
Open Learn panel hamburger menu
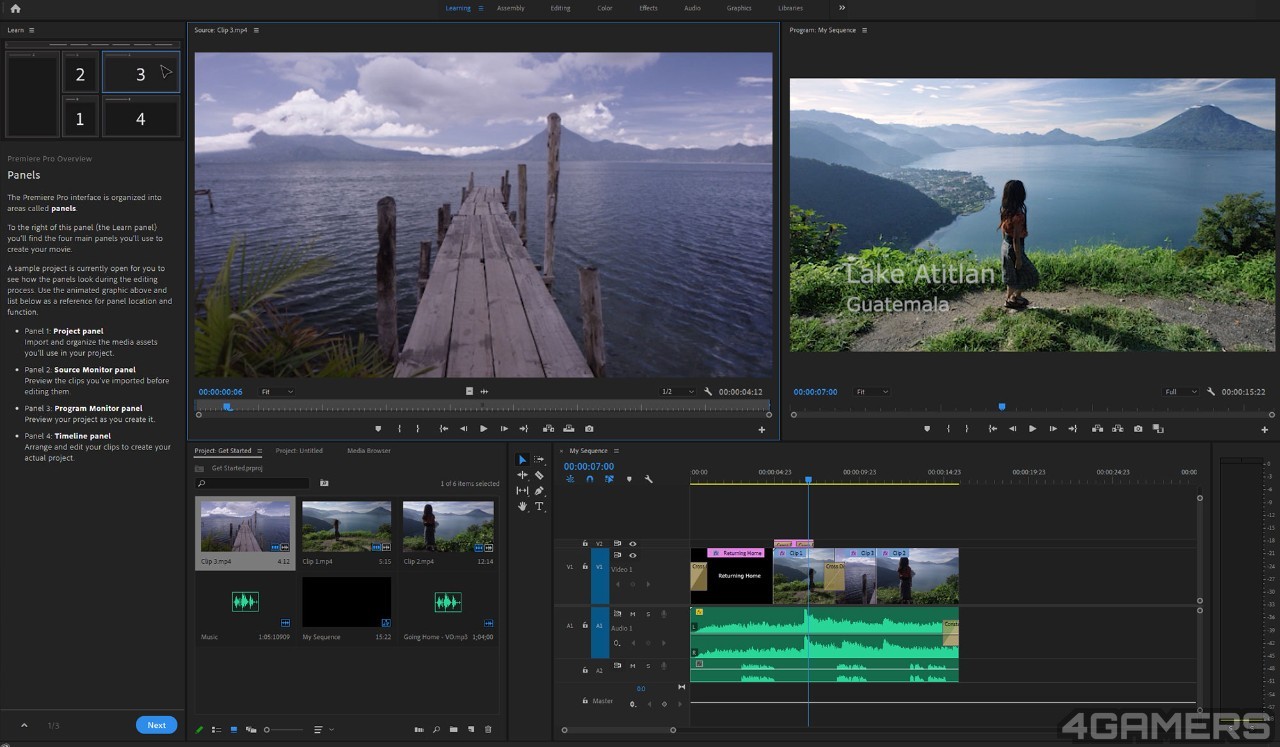point(32,30)
